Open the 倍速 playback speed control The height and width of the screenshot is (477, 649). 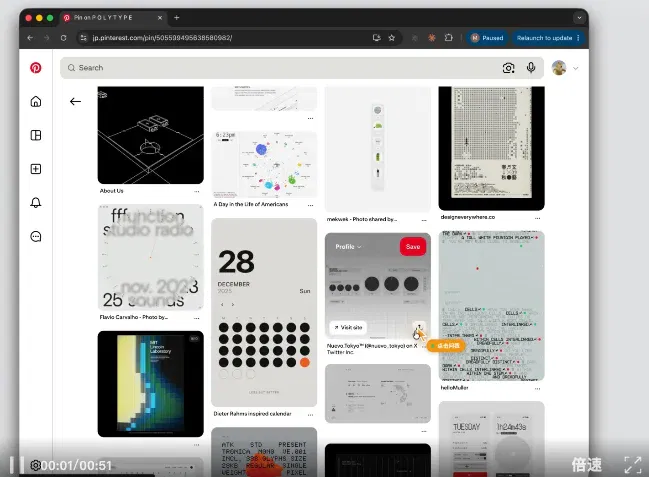587,465
